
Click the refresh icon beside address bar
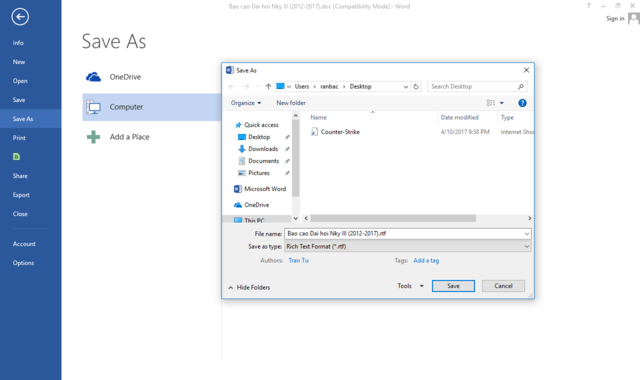[416, 87]
